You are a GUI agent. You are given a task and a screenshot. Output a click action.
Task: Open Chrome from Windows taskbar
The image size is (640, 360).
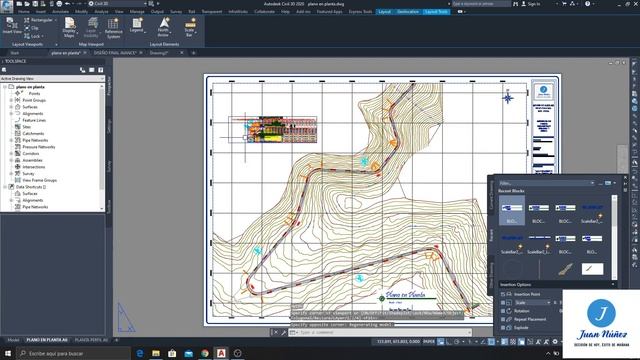click(204, 353)
